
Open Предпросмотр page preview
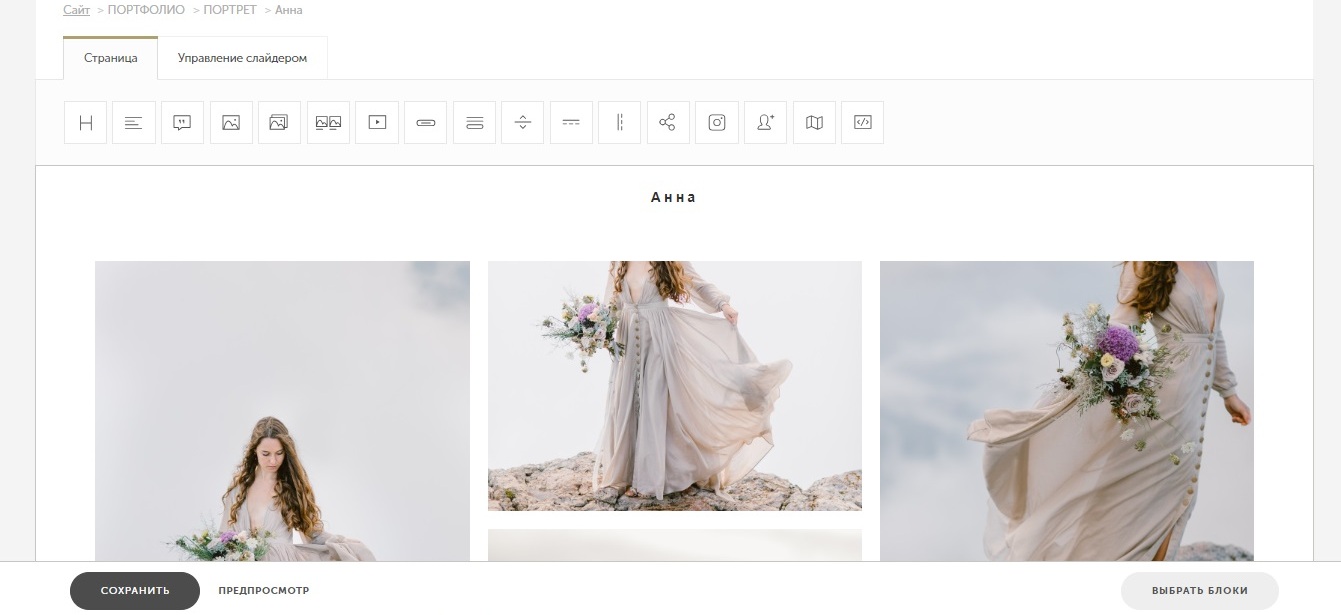(264, 591)
